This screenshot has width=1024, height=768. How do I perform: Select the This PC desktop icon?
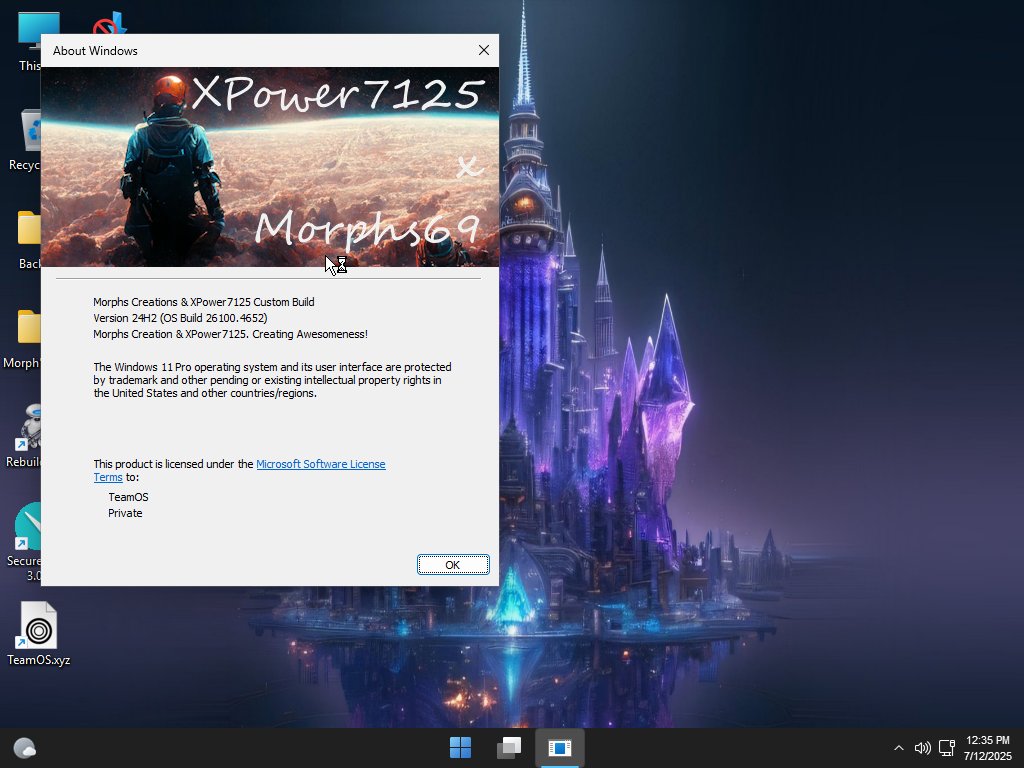click(29, 40)
